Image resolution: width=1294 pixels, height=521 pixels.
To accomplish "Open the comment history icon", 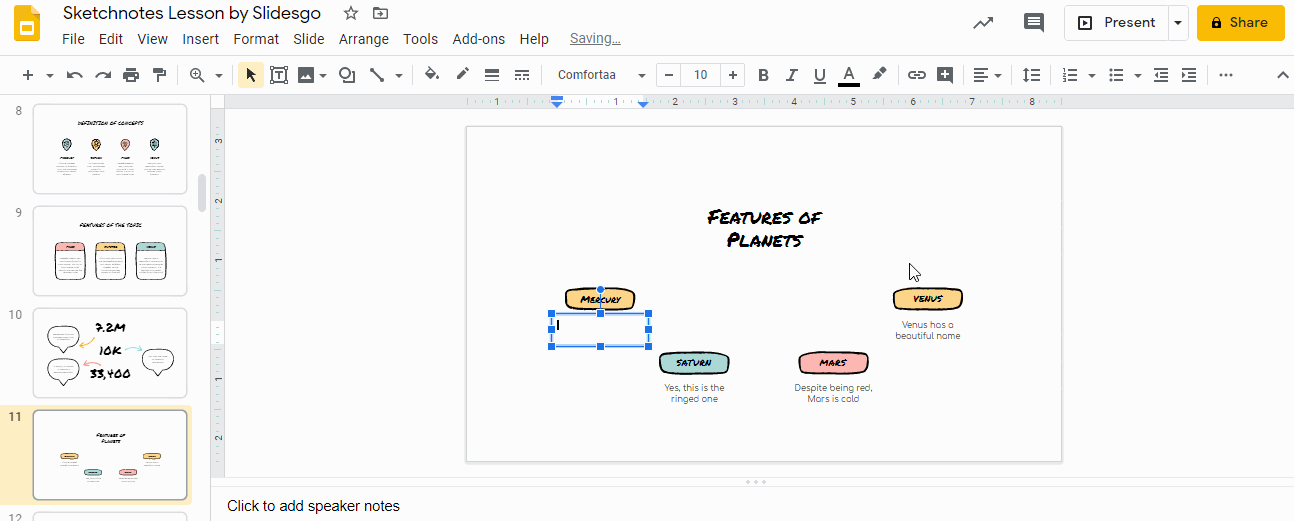I will (1034, 23).
